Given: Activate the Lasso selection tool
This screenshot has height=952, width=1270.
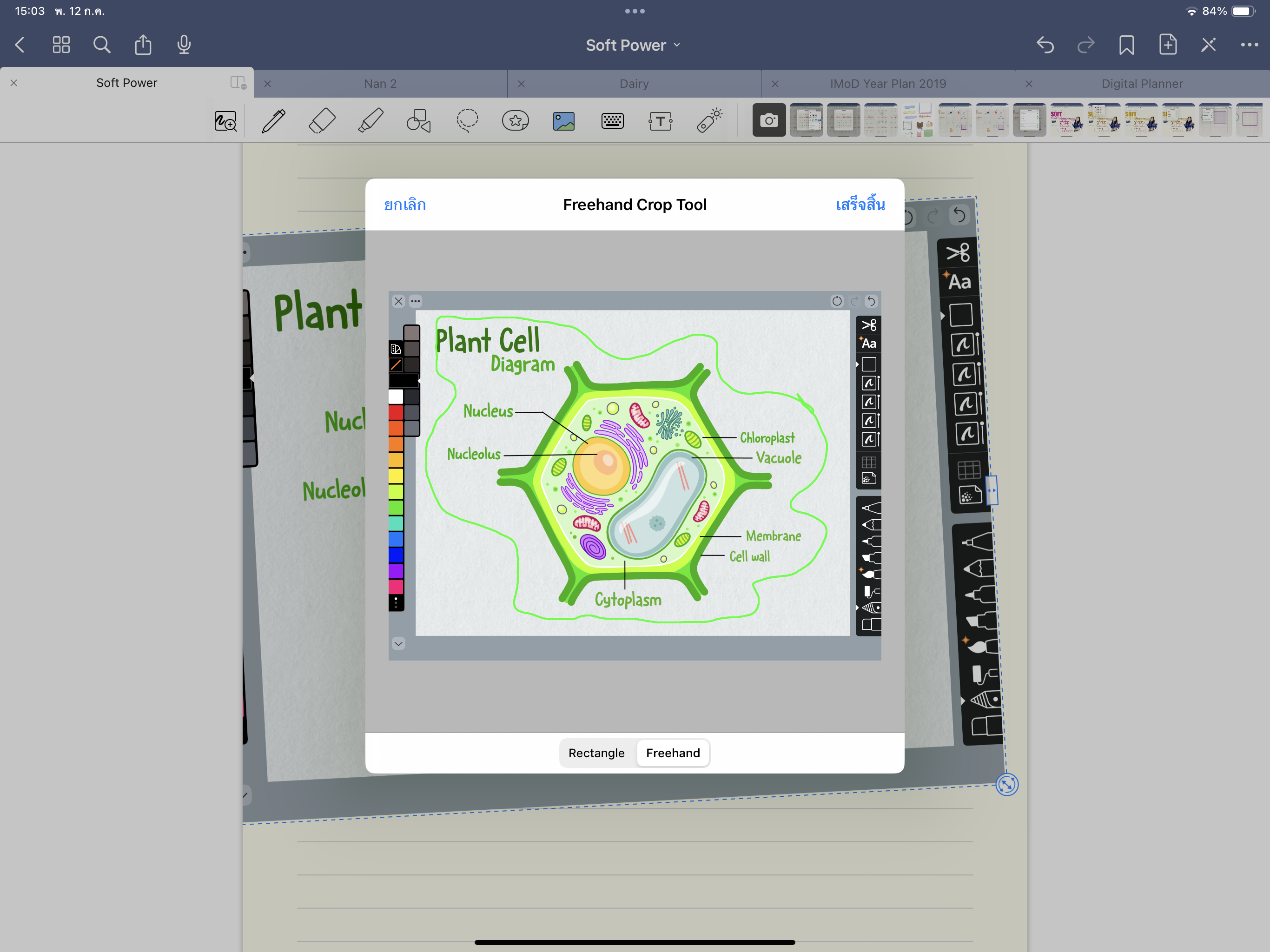Looking at the screenshot, I should point(467,121).
